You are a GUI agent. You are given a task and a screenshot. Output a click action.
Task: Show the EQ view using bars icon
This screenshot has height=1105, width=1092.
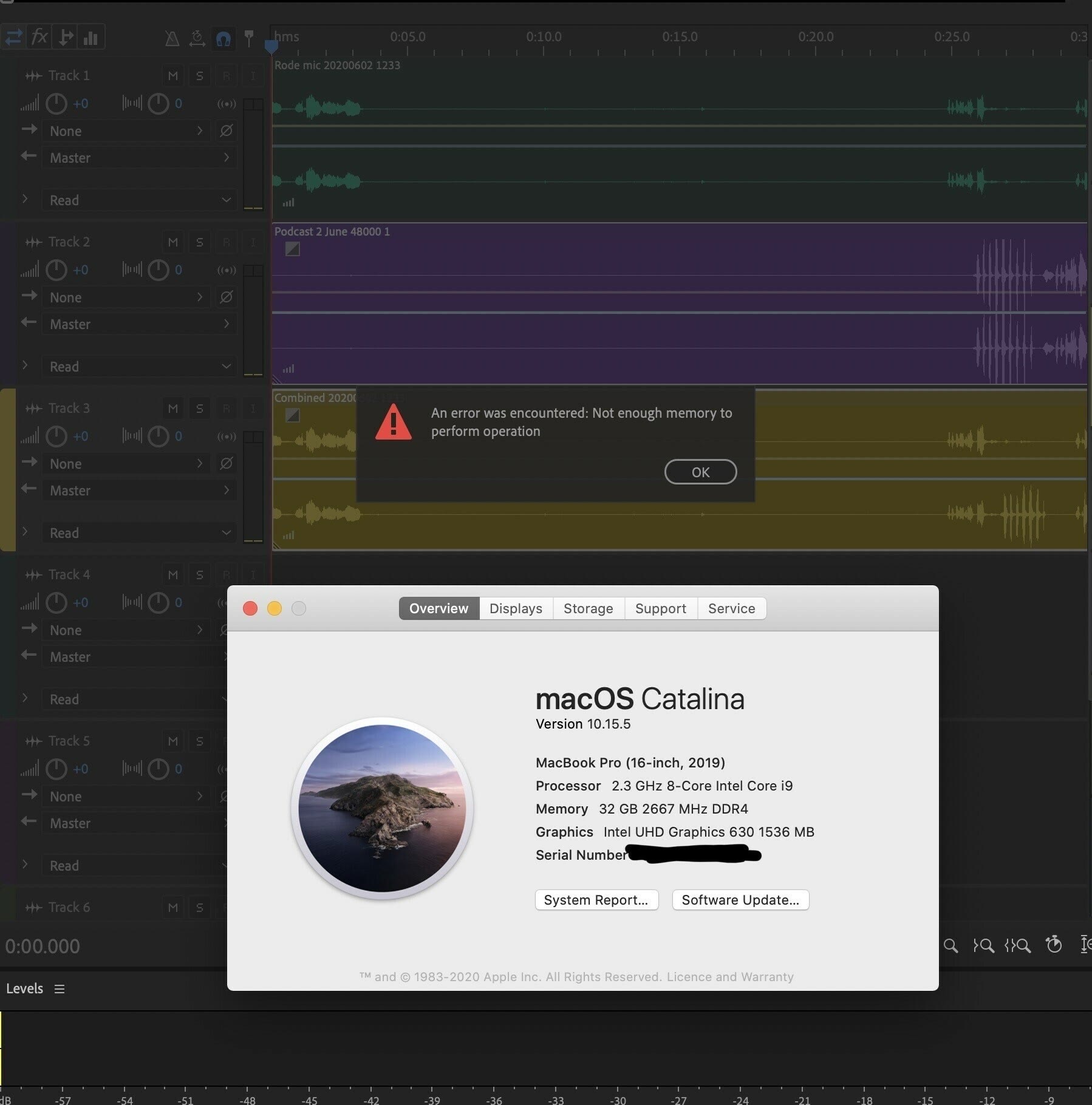click(91, 37)
